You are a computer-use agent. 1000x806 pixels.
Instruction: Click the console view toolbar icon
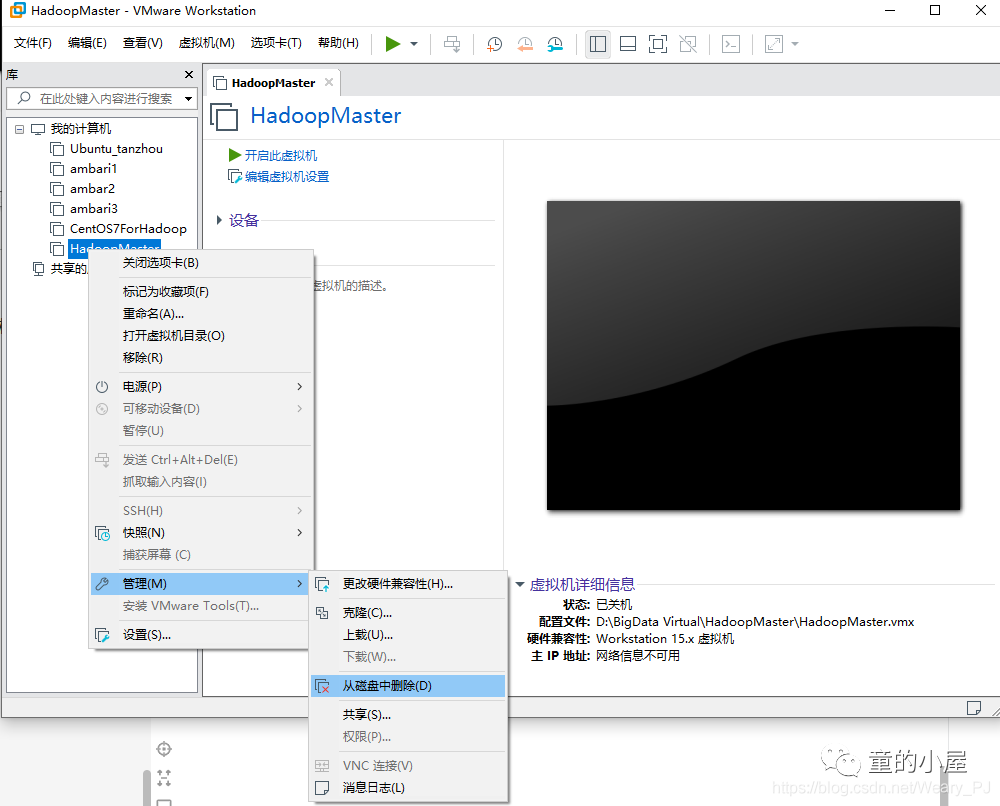[731, 44]
